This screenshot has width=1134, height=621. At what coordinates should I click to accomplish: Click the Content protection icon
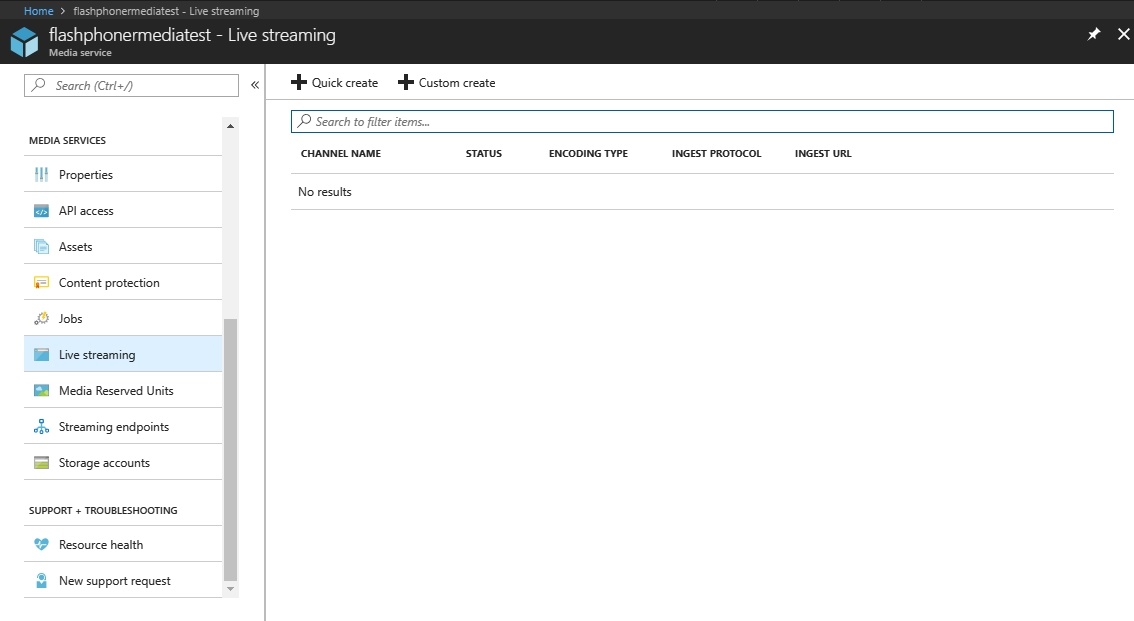[x=41, y=283]
